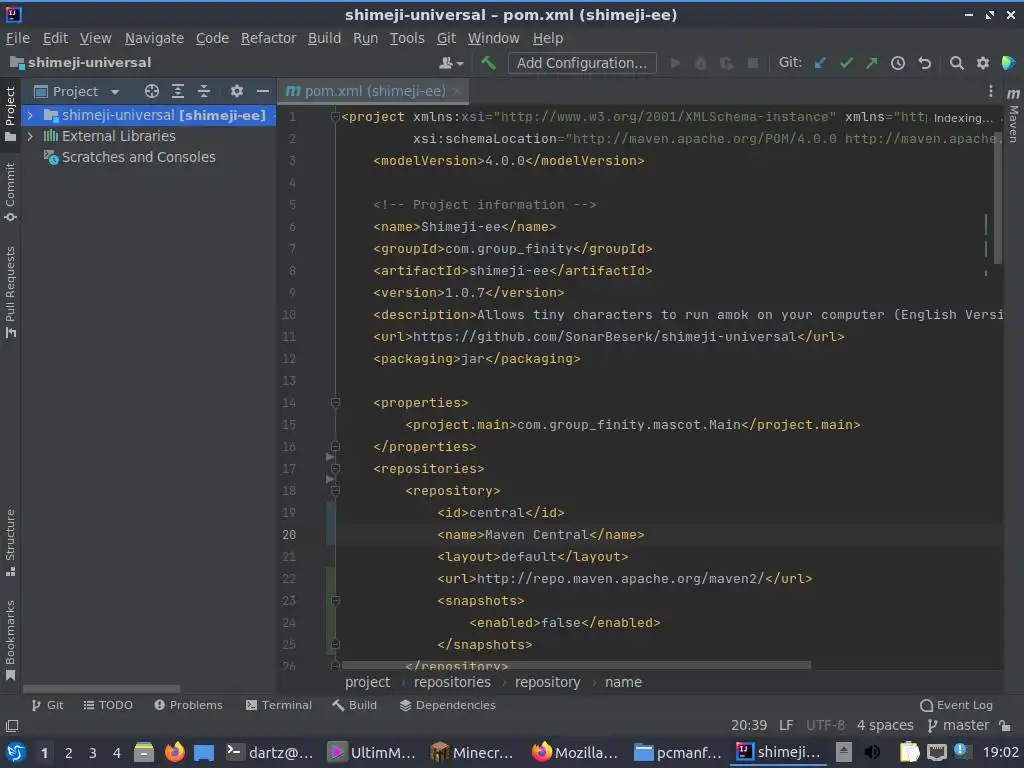Fold the repositories block at line 17
Viewport: 1024px width, 768px height.
[335, 469]
